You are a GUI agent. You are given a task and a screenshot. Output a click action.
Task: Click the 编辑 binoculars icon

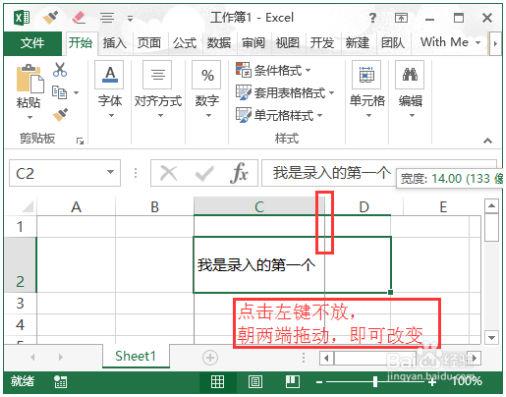(x=410, y=75)
